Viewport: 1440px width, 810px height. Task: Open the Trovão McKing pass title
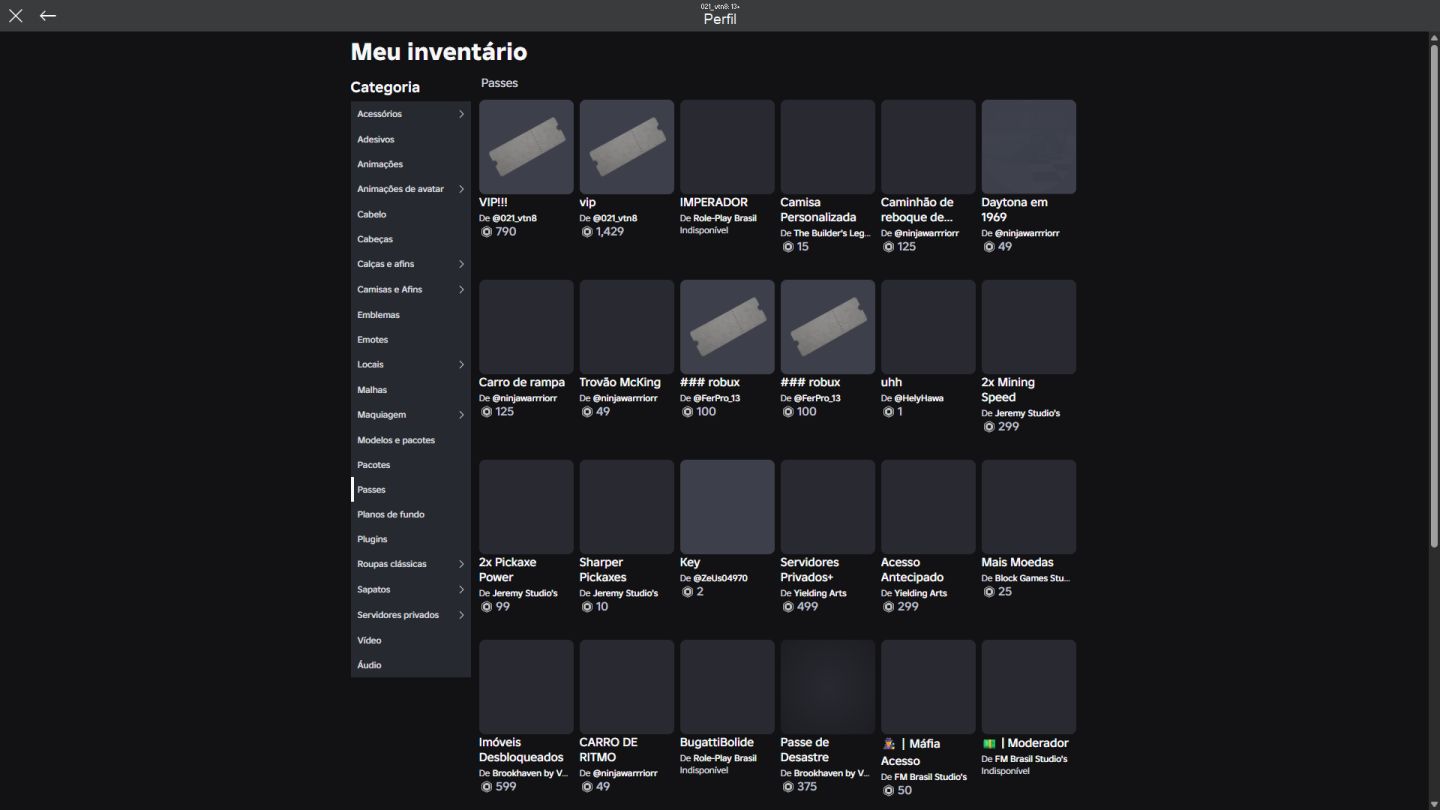coord(620,382)
